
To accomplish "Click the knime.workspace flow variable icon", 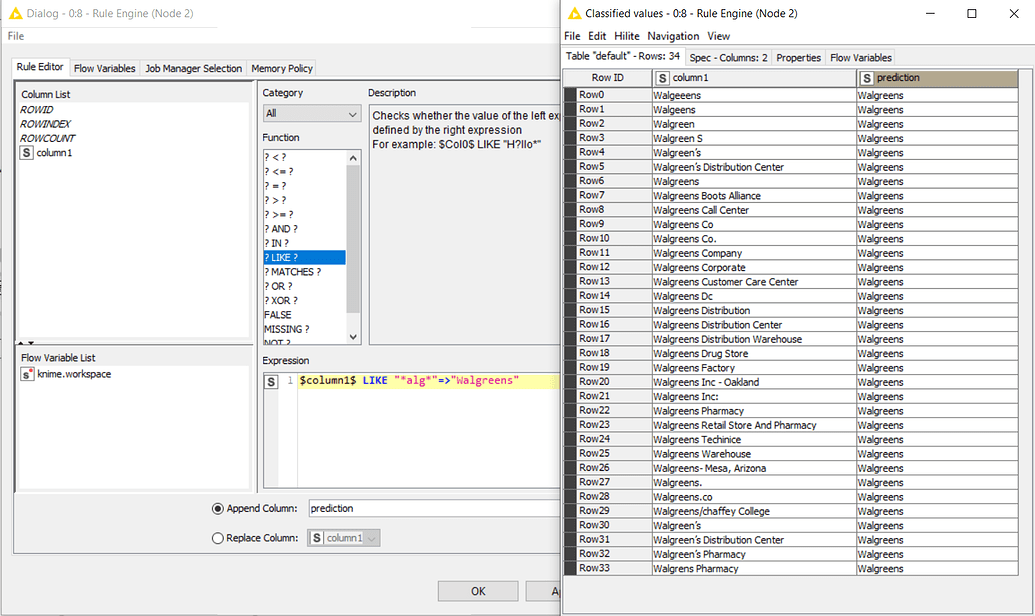I will [x=27, y=375].
